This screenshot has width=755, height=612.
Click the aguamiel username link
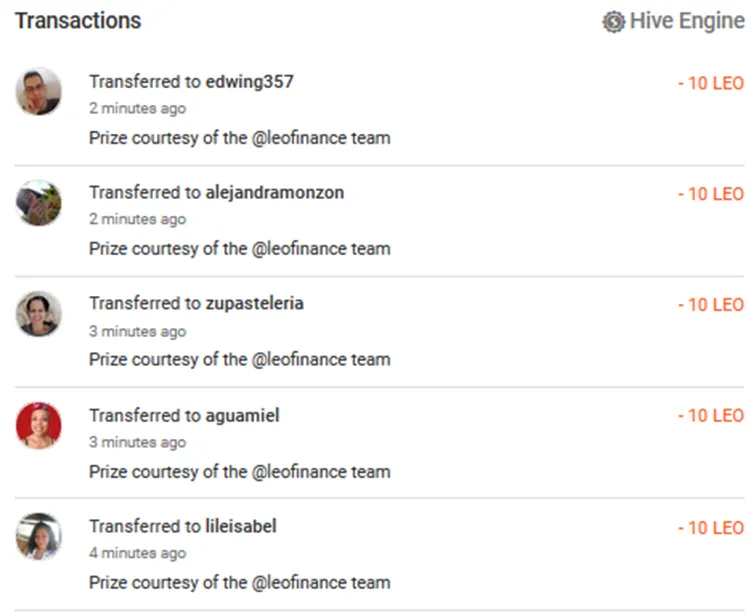coord(242,416)
